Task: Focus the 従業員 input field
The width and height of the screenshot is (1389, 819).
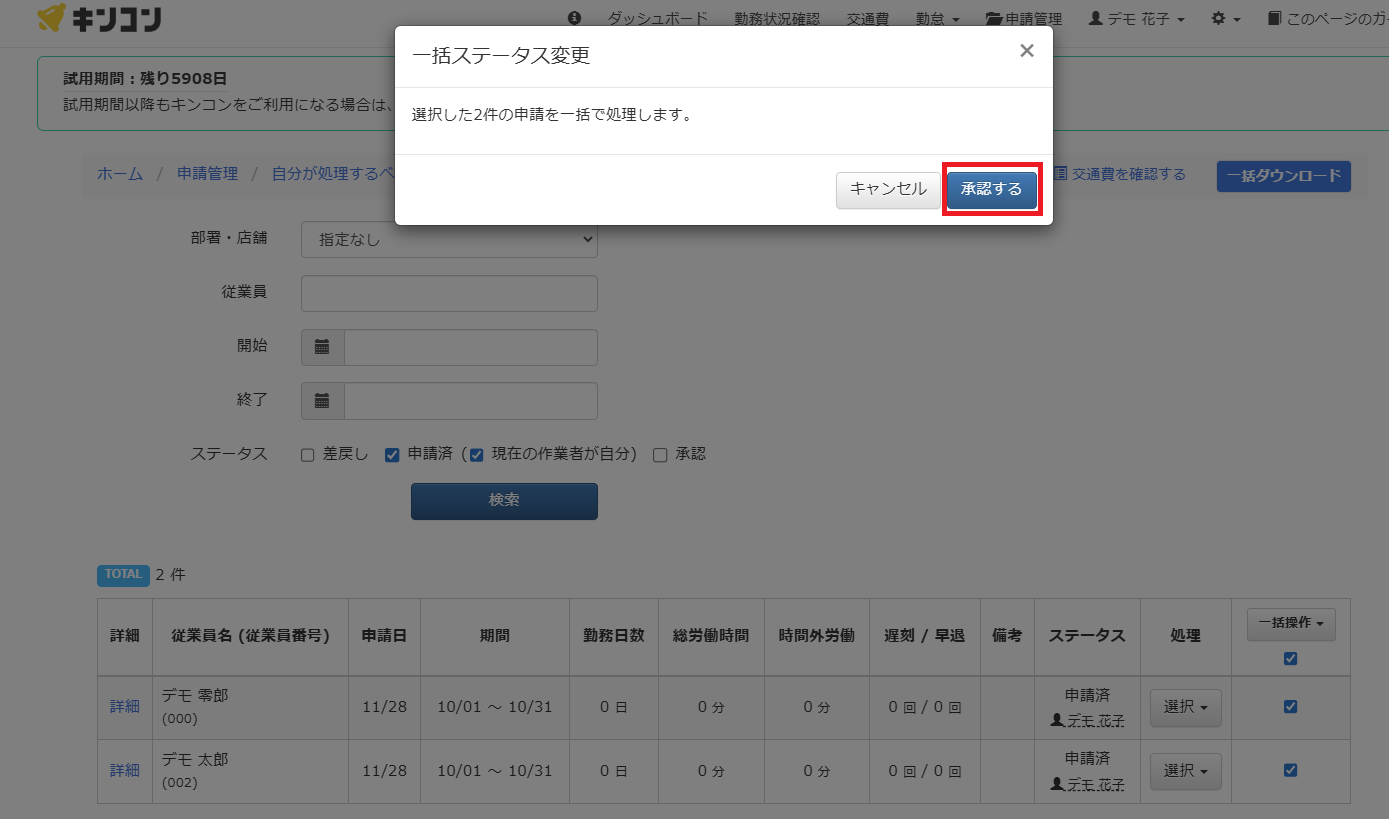Action: [x=449, y=293]
